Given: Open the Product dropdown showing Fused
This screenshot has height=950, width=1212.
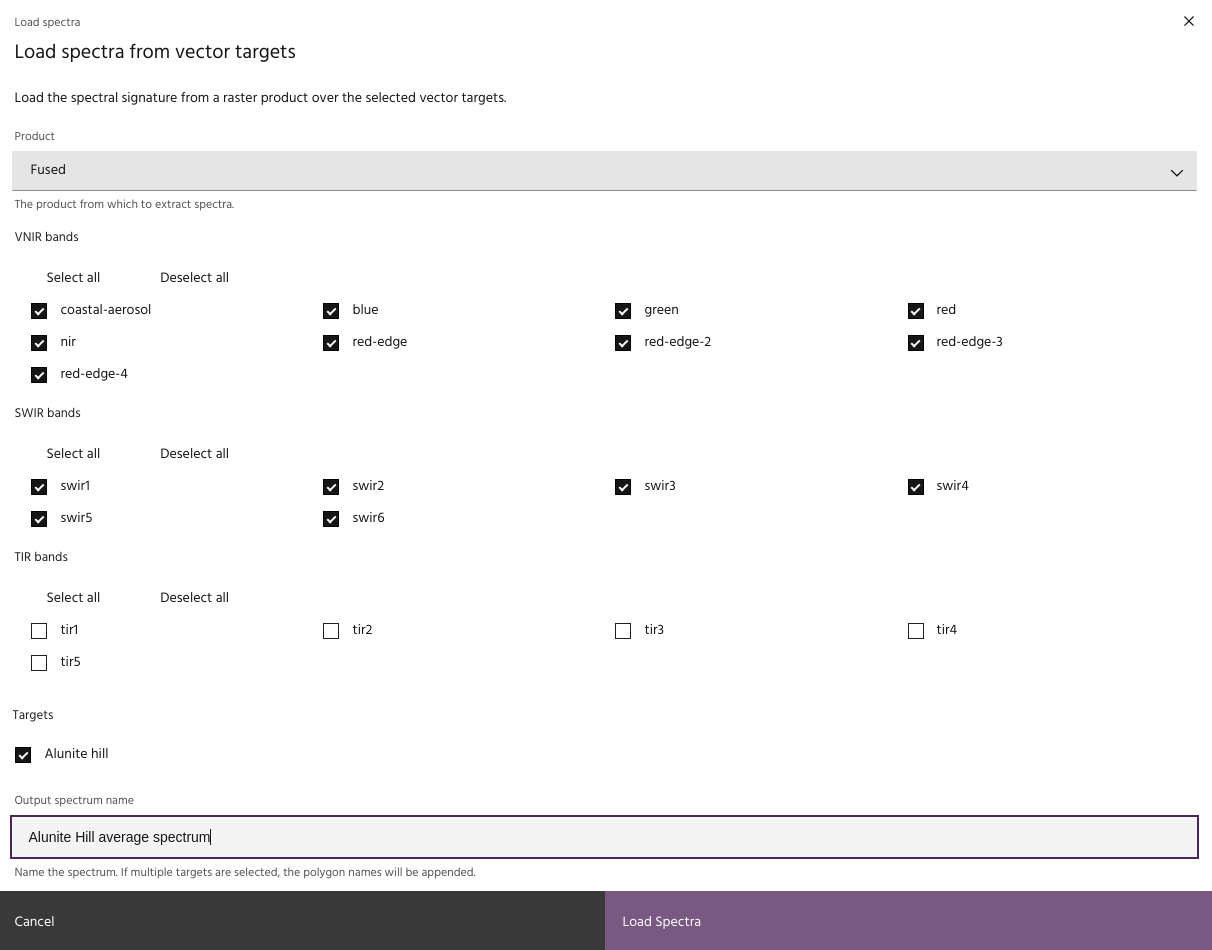Looking at the screenshot, I should (604, 171).
